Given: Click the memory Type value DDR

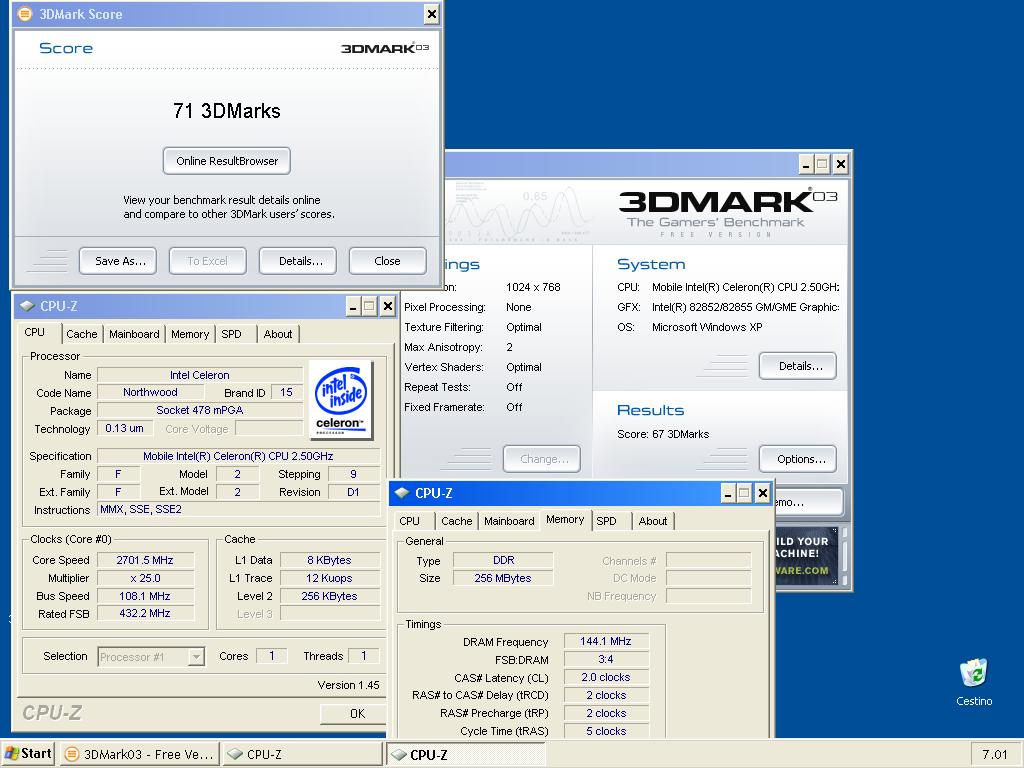Looking at the screenshot, I should 503,560.
